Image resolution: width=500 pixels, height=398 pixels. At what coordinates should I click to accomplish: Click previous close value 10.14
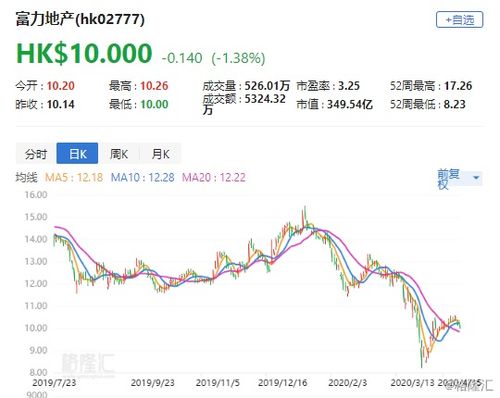[x=61, y=104]
